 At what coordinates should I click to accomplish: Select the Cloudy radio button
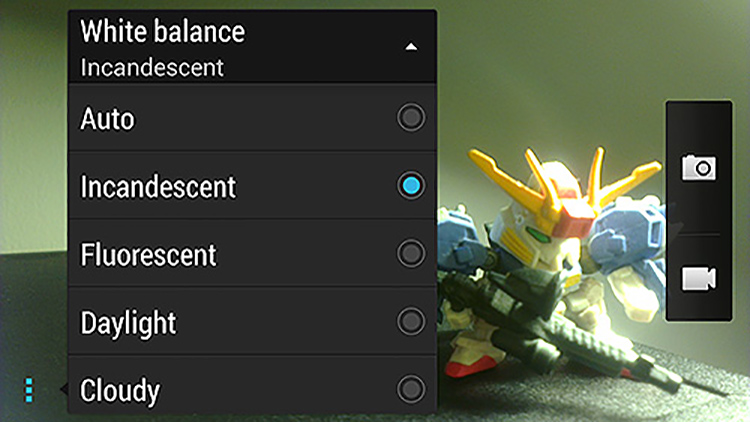pos(411,389)
